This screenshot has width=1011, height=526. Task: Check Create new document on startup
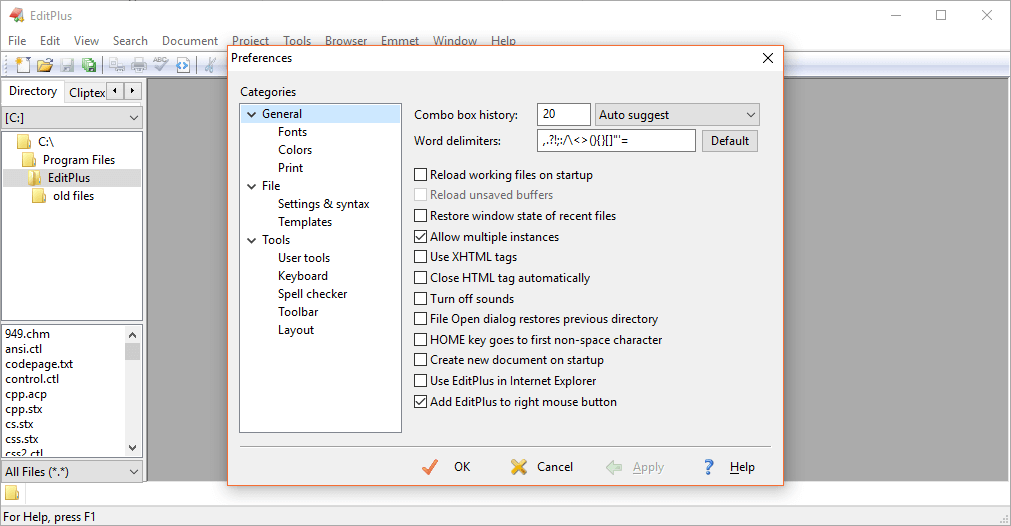[x=420, y=360]
